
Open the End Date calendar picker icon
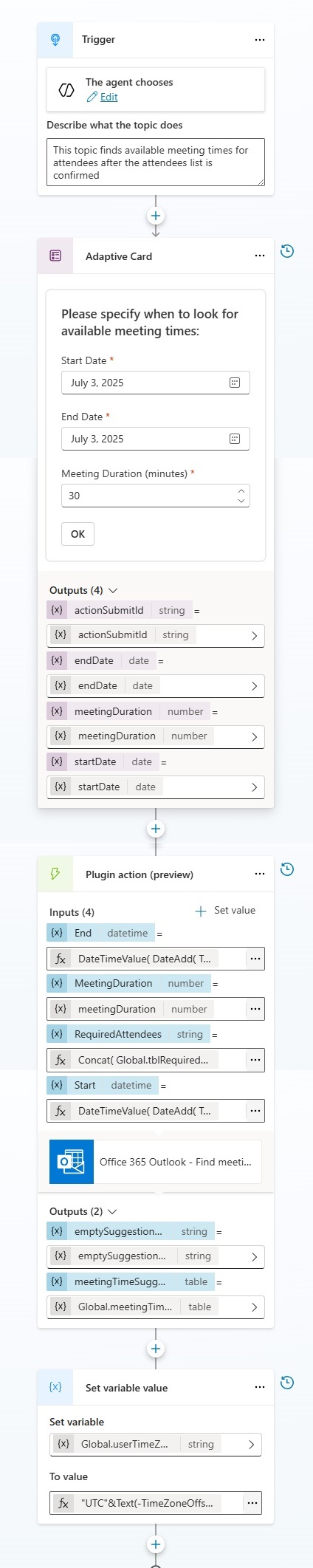coord(235,439)
